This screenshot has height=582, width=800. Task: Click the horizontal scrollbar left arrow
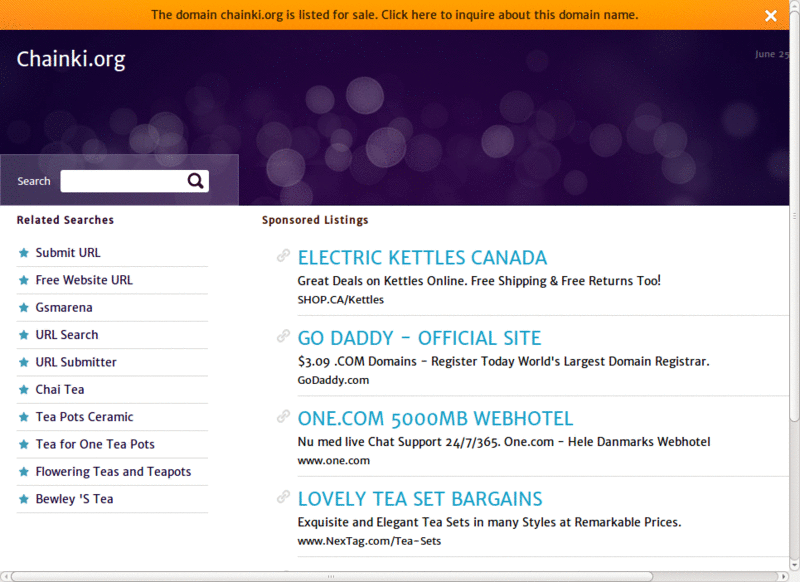(5, 576)
